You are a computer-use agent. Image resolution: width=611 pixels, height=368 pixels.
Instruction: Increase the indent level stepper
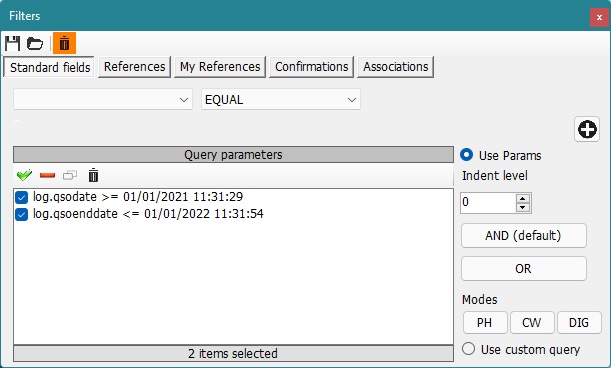click(x=523, y=198)
